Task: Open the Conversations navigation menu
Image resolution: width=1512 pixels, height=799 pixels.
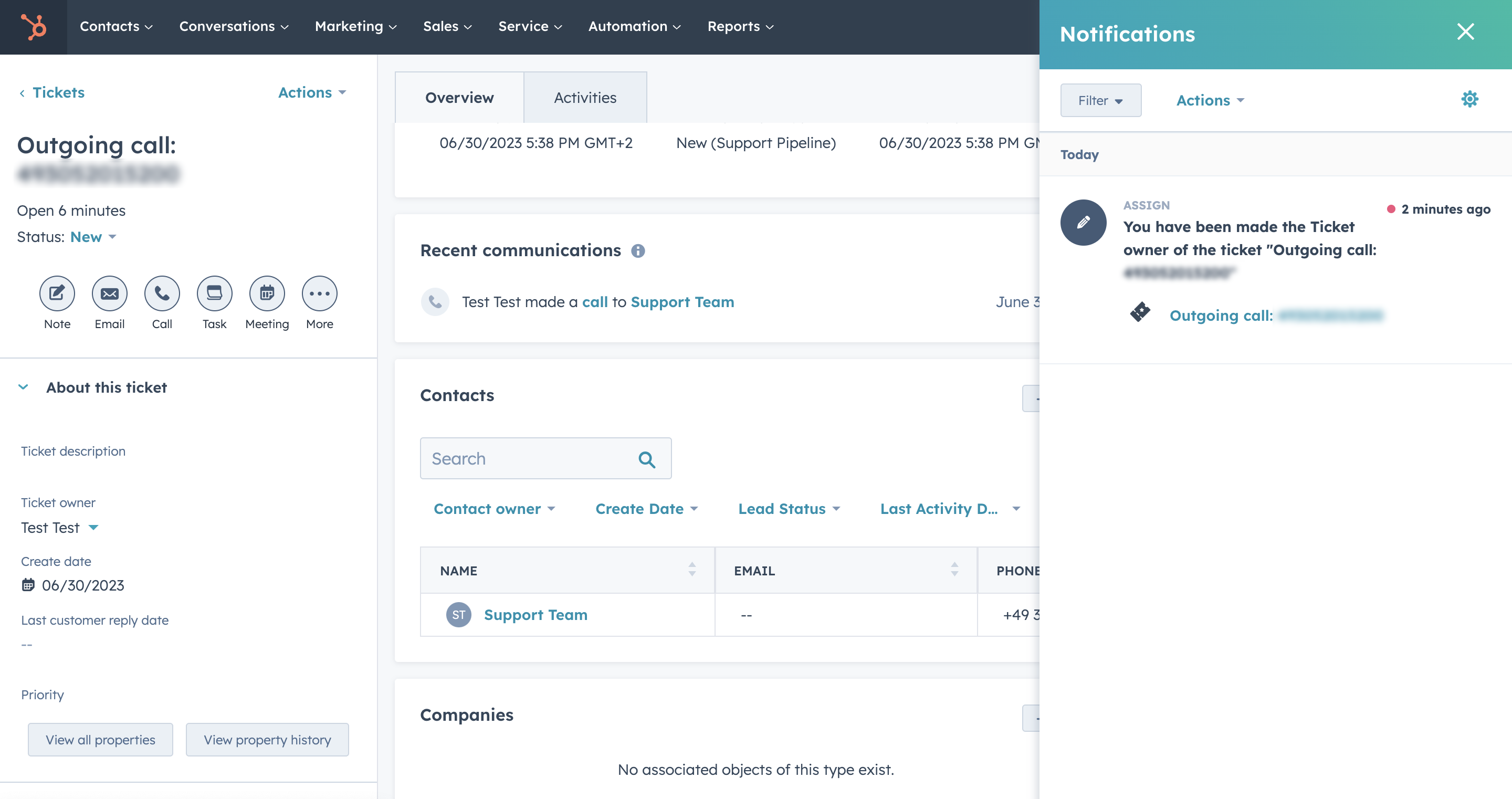Action: click(x=234, y=27)
